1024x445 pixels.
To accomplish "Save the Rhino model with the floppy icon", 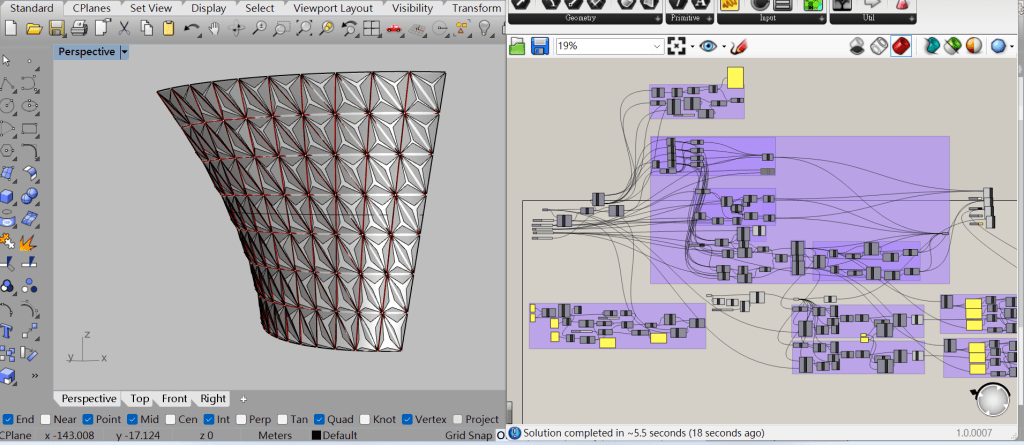I will click(x=57, y=28).
